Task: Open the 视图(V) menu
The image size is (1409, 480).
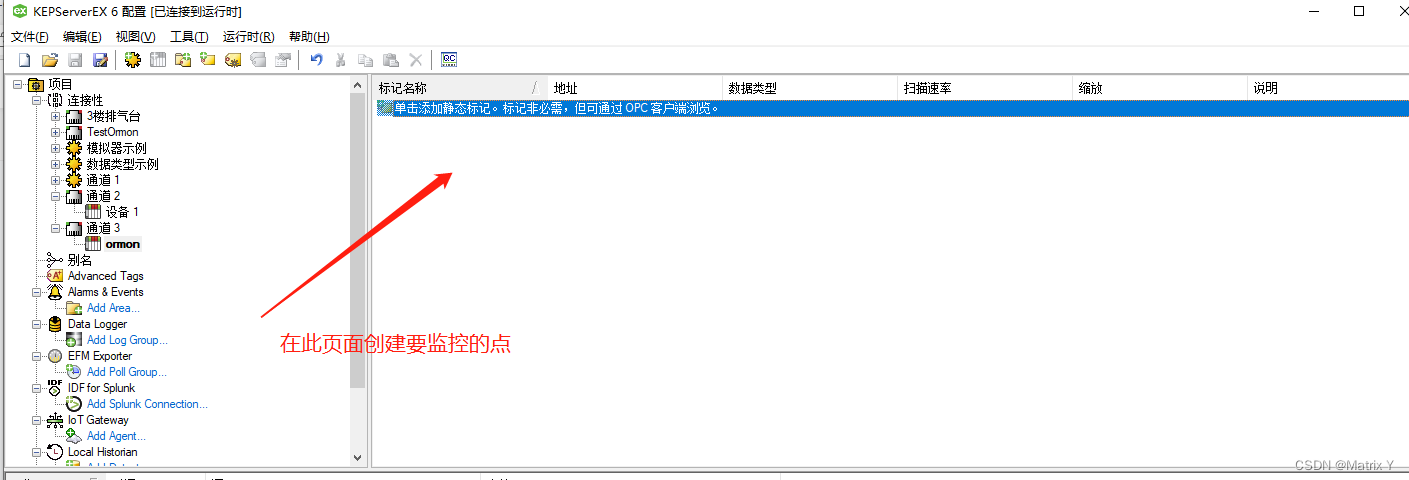Action: tap(135, 37)
